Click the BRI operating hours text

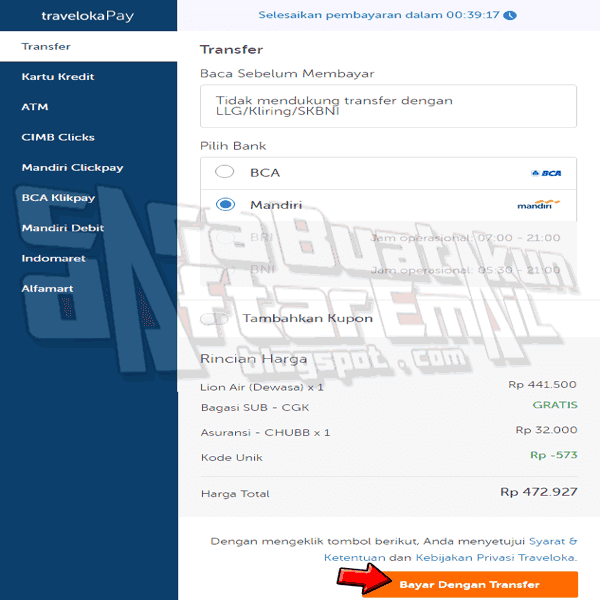tap(465, 238)
